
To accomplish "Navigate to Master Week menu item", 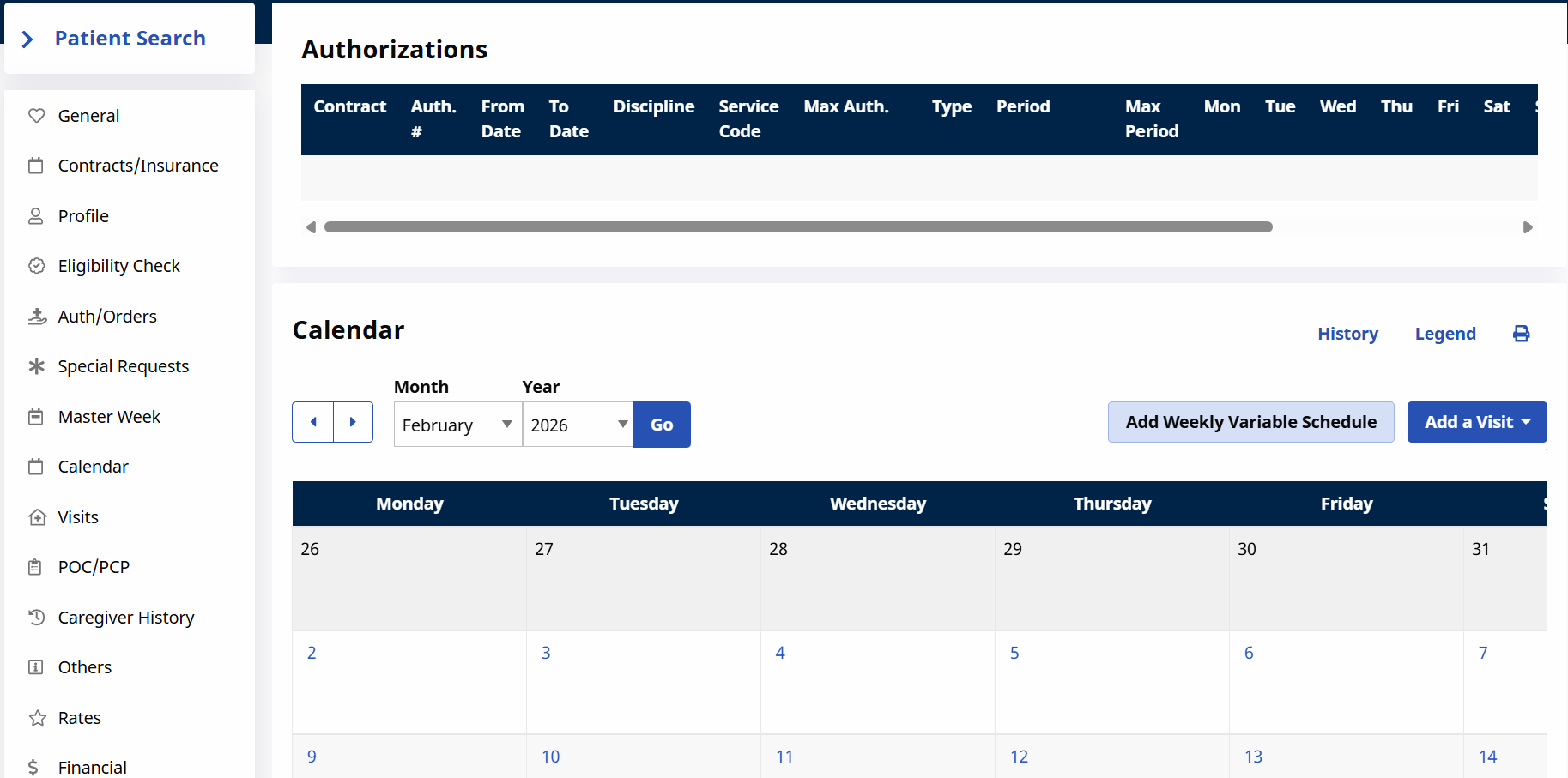I will pos(109,417).
